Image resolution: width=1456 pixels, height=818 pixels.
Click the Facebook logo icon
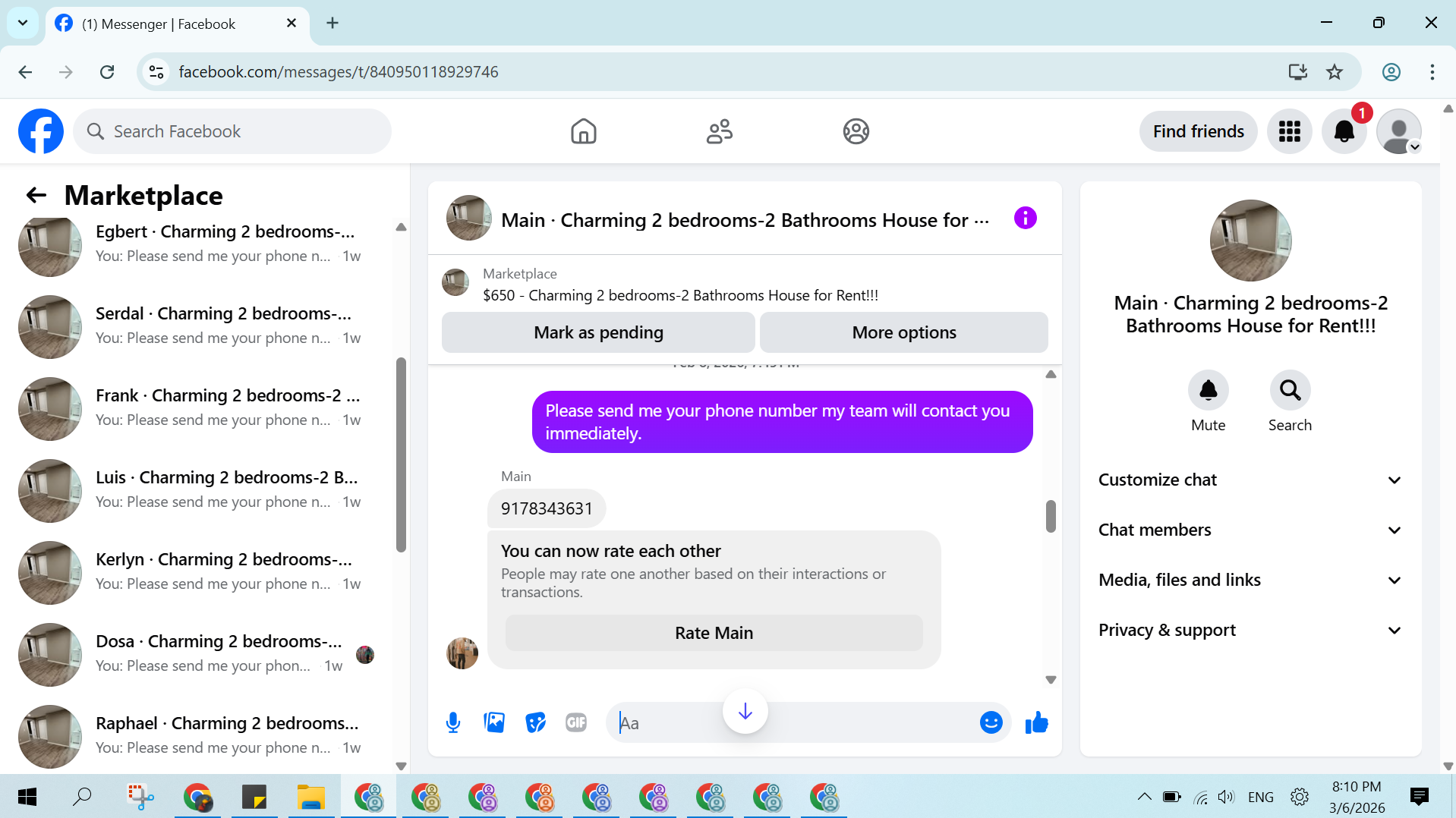41,131
